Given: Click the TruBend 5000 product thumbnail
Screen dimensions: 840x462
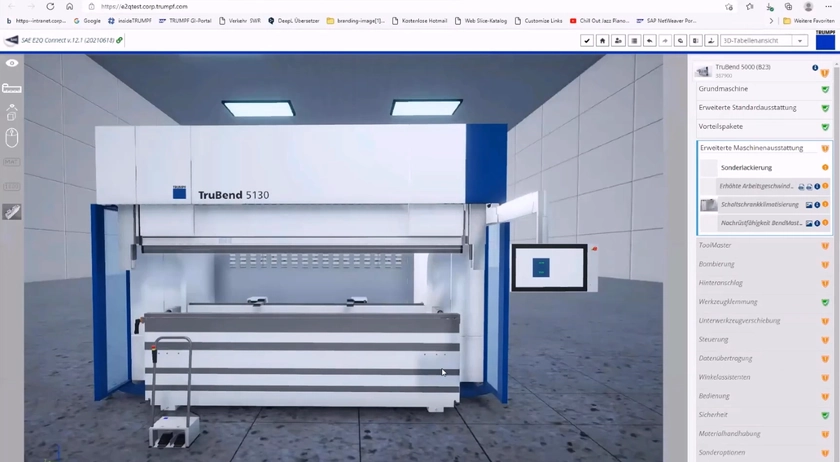Looking at the screenshot, I should [703, 71].
